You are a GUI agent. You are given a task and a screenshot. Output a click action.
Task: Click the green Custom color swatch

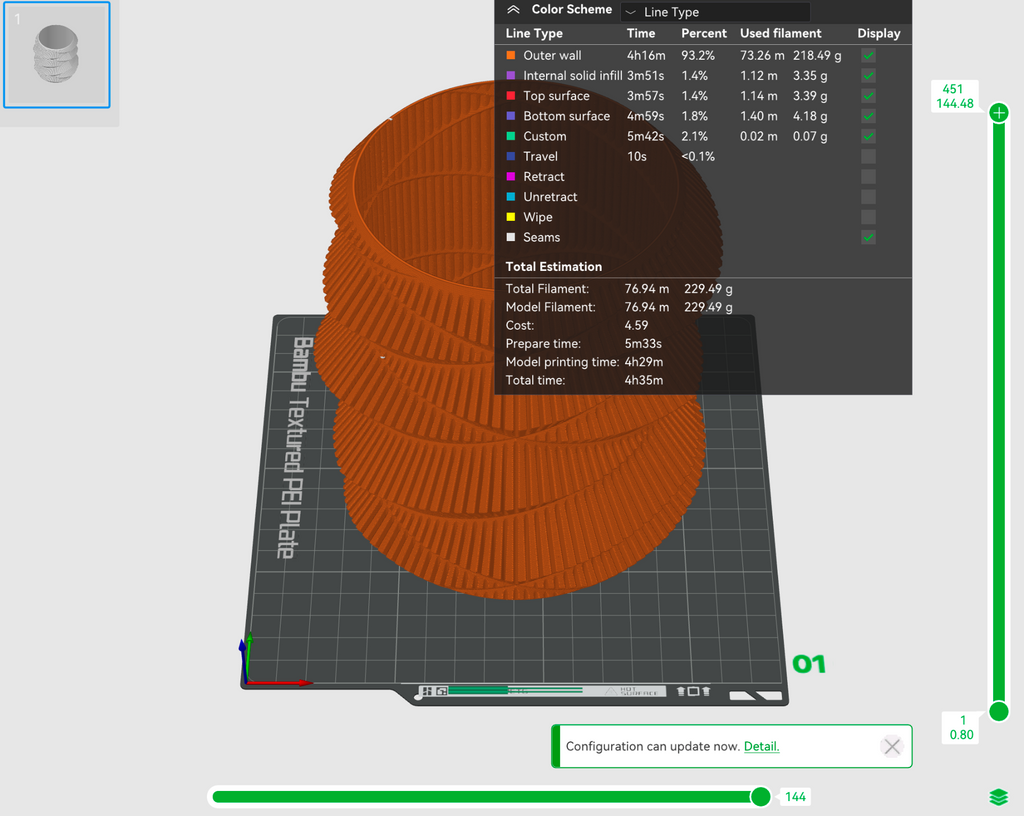coord(511,136)
